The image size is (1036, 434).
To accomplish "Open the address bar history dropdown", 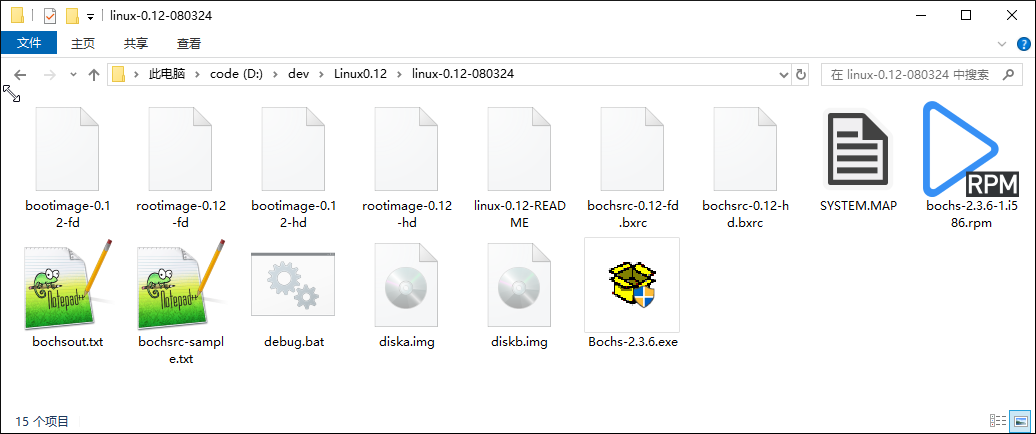I will click(782, 74).
